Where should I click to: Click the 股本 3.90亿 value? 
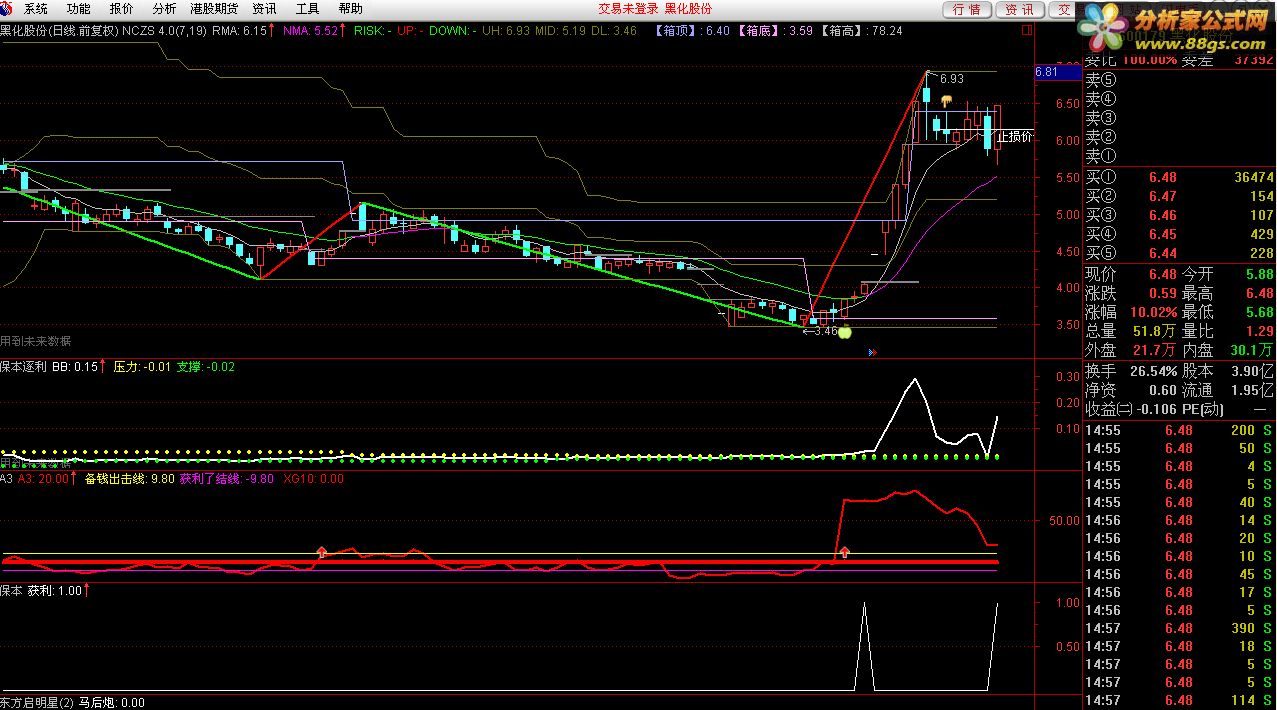pyautogui.click(x=1228, y=371)
